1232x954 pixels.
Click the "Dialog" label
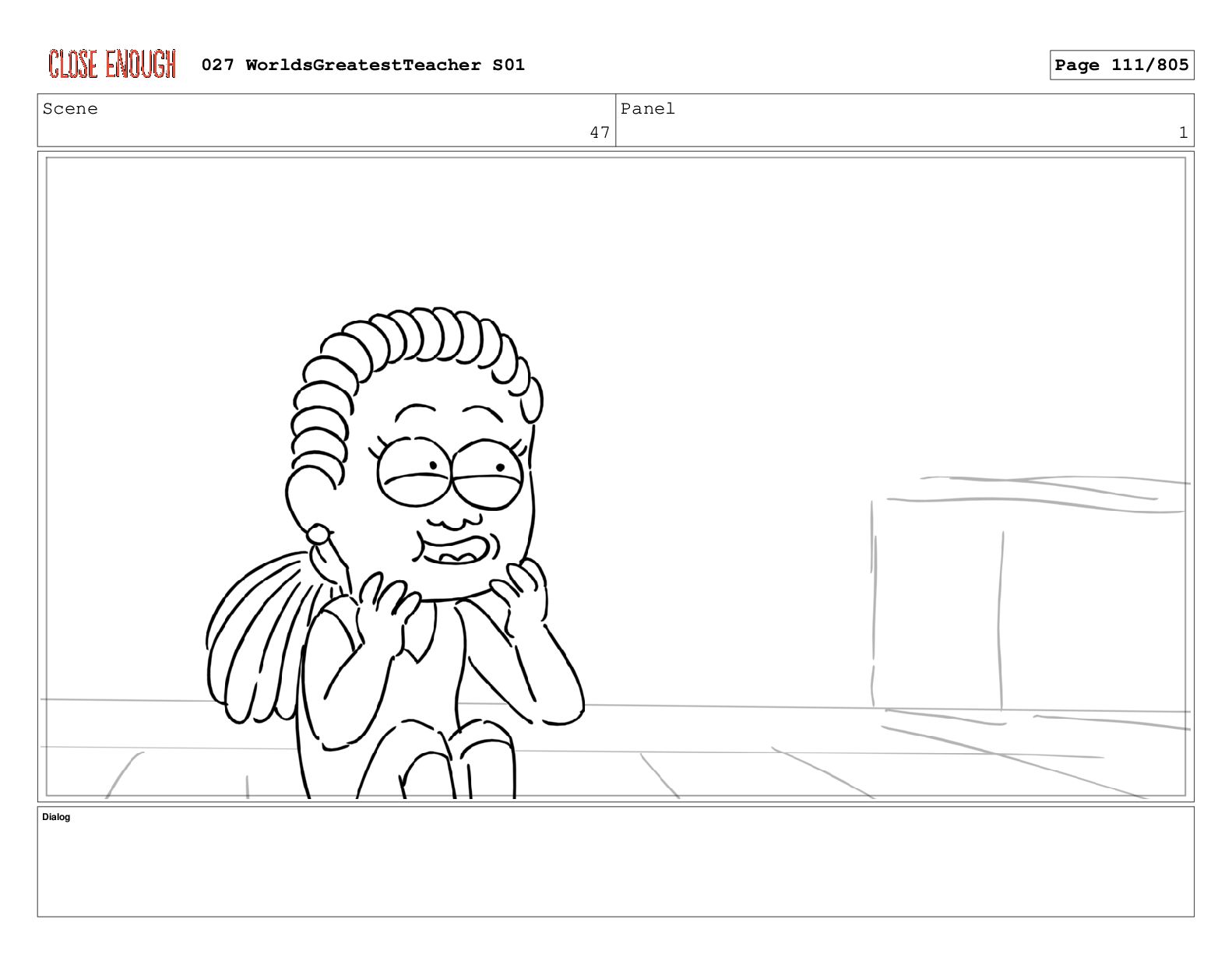[x=56, y=817]
